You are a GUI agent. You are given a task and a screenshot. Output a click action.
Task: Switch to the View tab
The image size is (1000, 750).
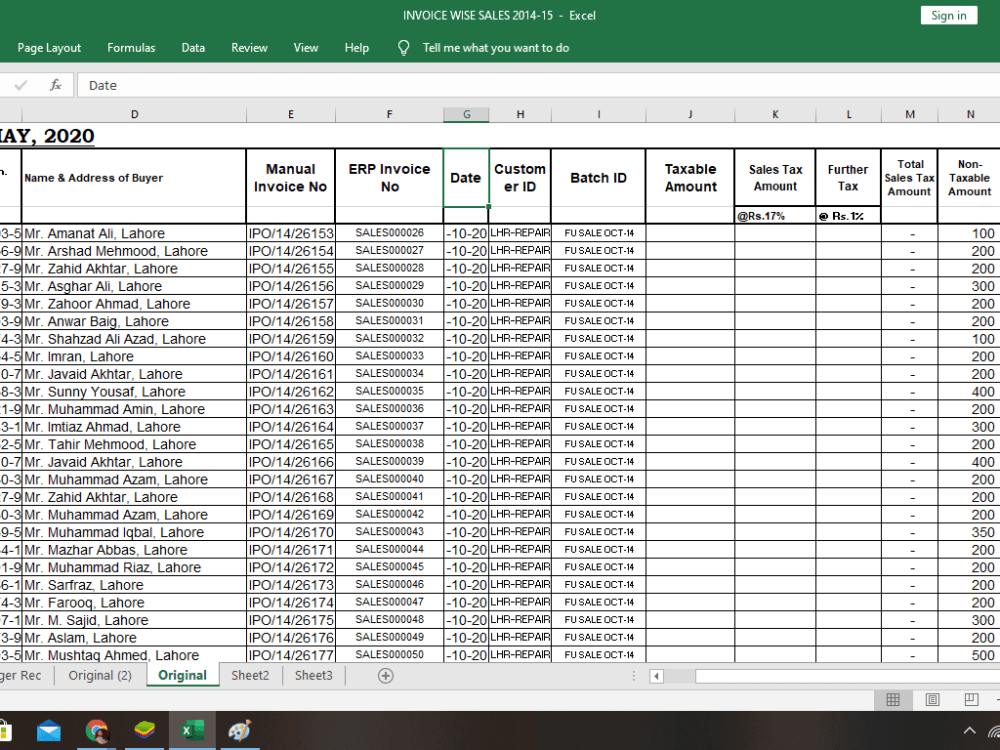click(306, 48)
